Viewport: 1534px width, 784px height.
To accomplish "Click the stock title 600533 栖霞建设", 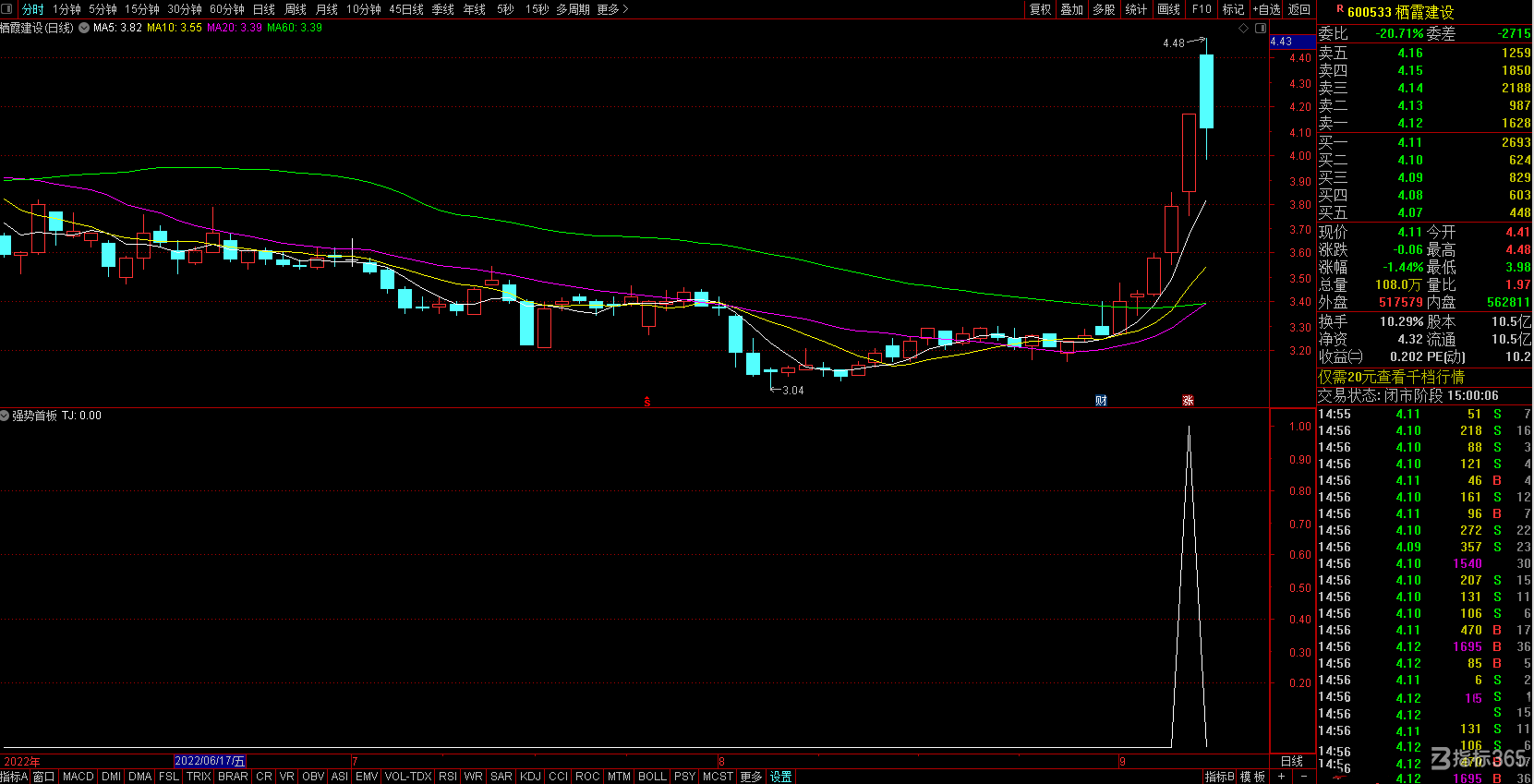I will (x=1401, y=12).
